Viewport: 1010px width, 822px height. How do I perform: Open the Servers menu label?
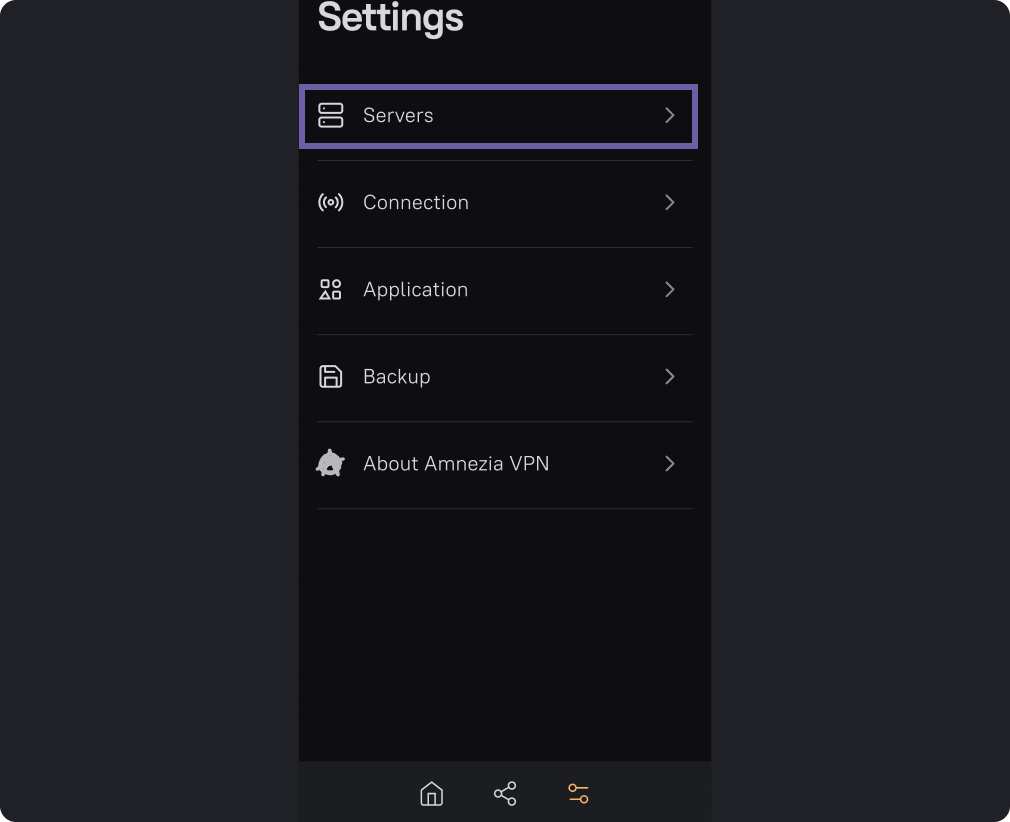pyautogui.click(x=398, y=116)
